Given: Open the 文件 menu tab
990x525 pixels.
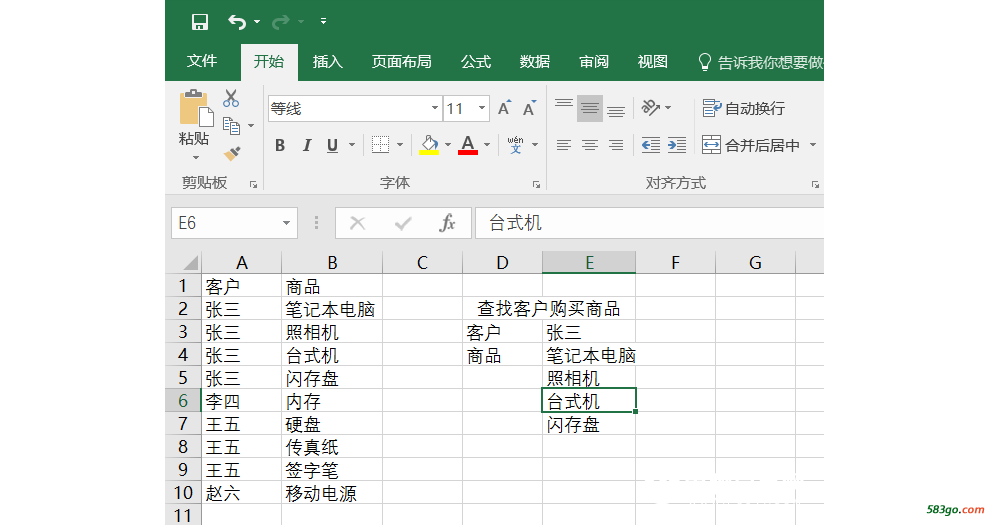Looking at the screenshot, I should (x=202, y=61).
